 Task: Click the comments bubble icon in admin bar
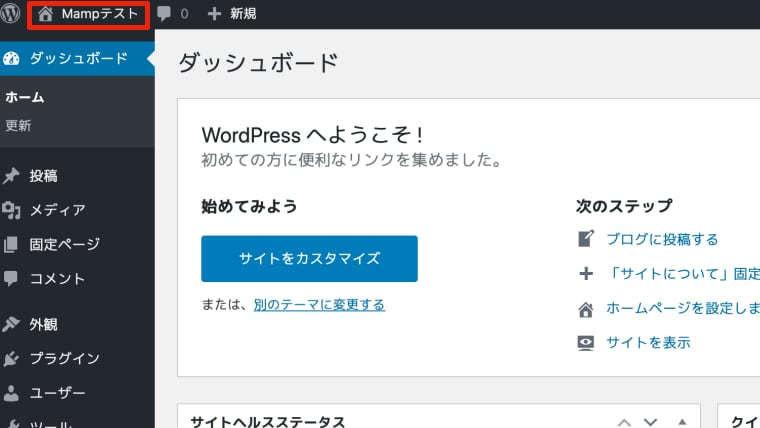click(164, 14)
